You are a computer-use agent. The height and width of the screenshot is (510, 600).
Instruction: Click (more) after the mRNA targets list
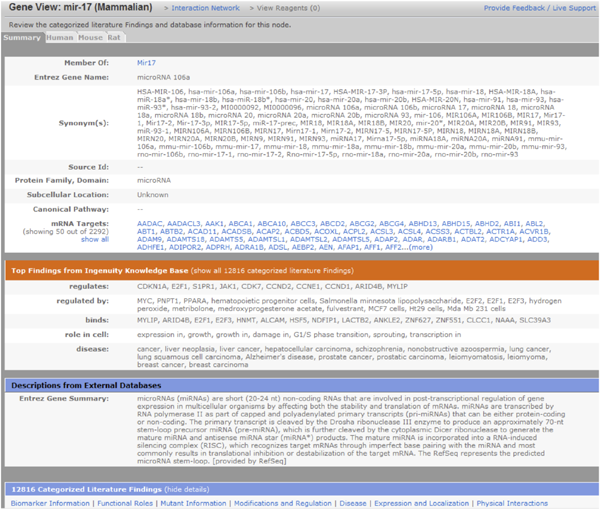click(x=421, y=247)
